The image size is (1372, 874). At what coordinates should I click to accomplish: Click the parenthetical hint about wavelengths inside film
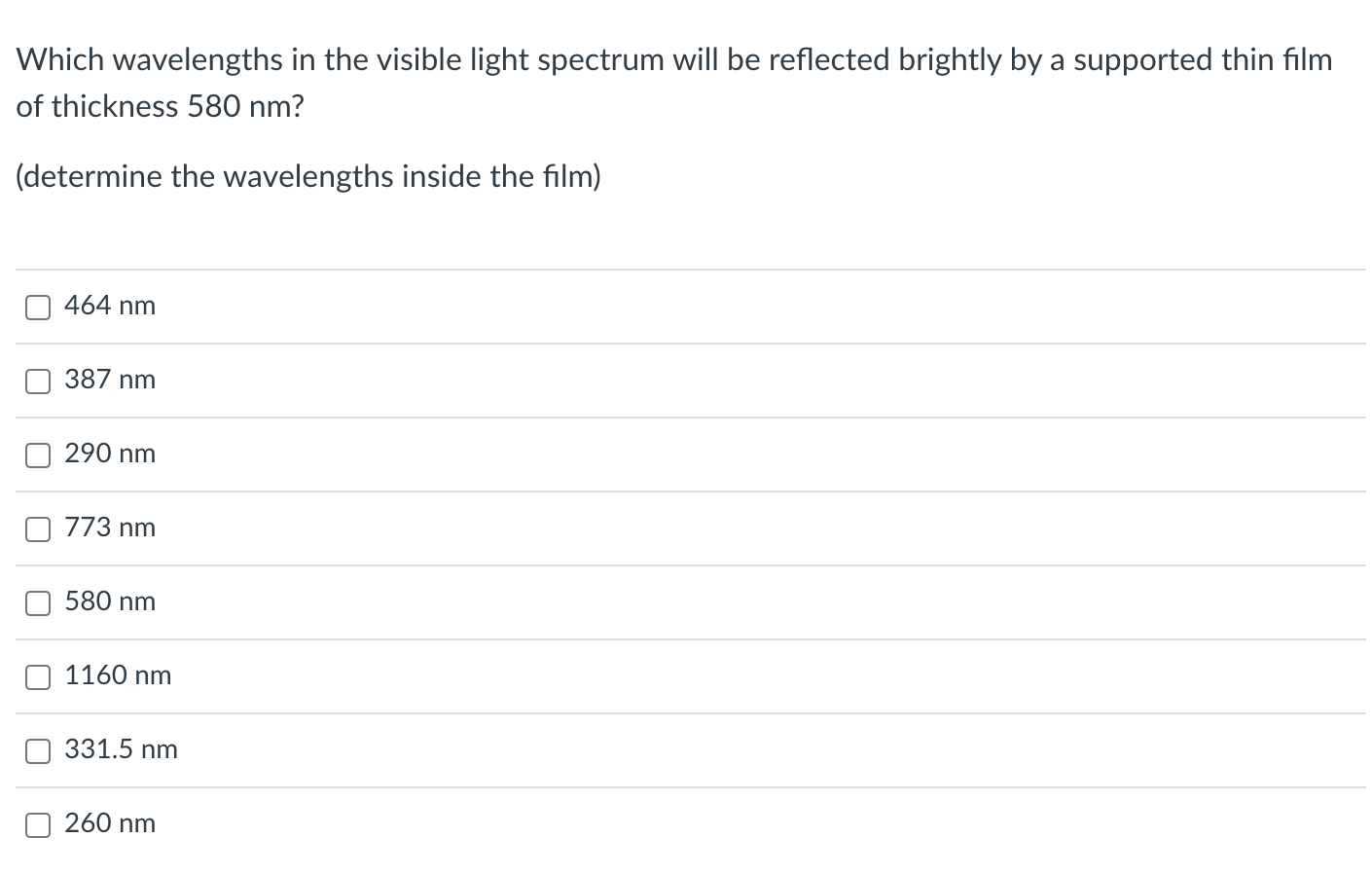pyautogui.click(x=308, y=176)
